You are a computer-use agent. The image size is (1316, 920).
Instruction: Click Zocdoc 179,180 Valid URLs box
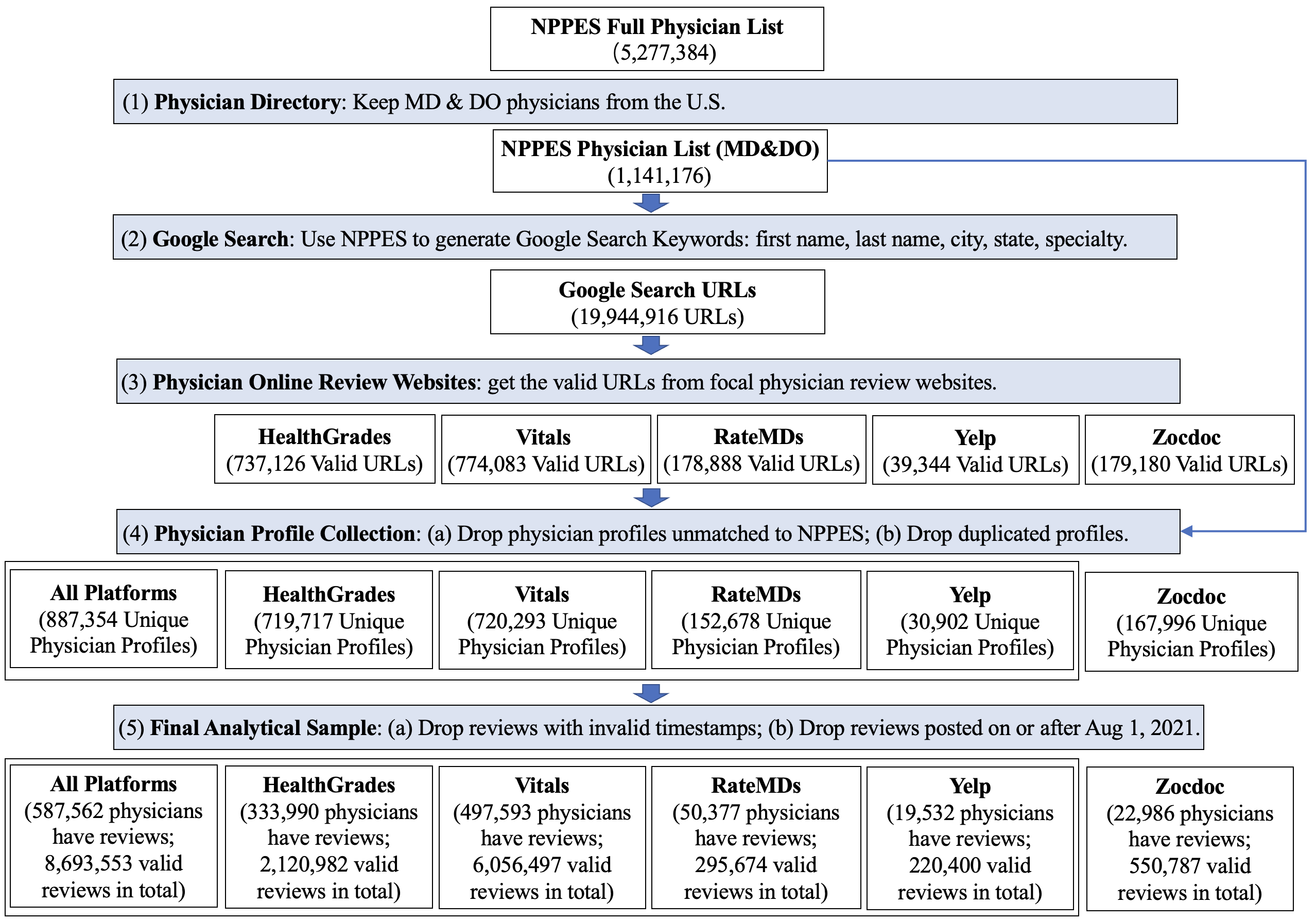tap(1189, 450)
